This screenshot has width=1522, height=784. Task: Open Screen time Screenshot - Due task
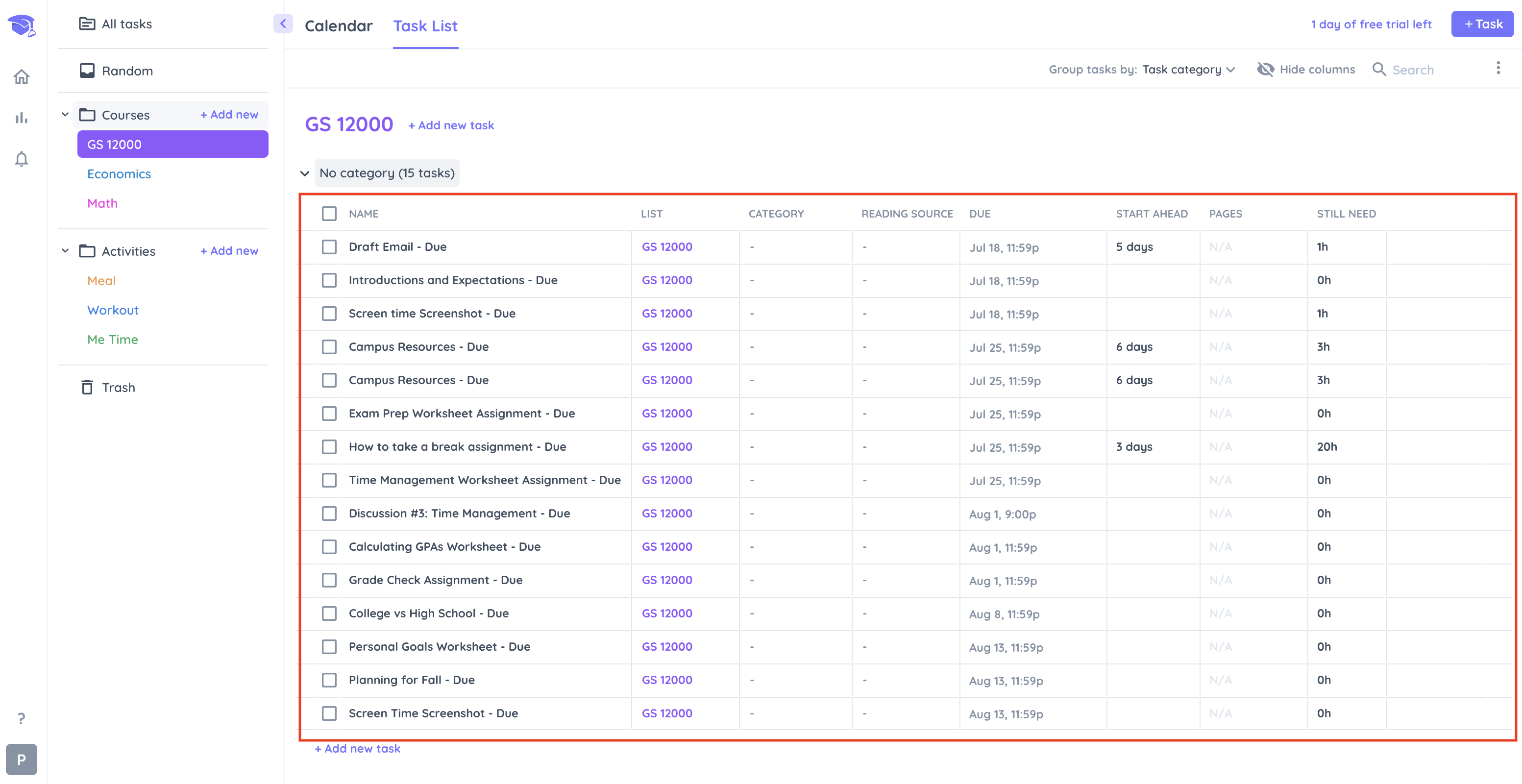point(432,314)
